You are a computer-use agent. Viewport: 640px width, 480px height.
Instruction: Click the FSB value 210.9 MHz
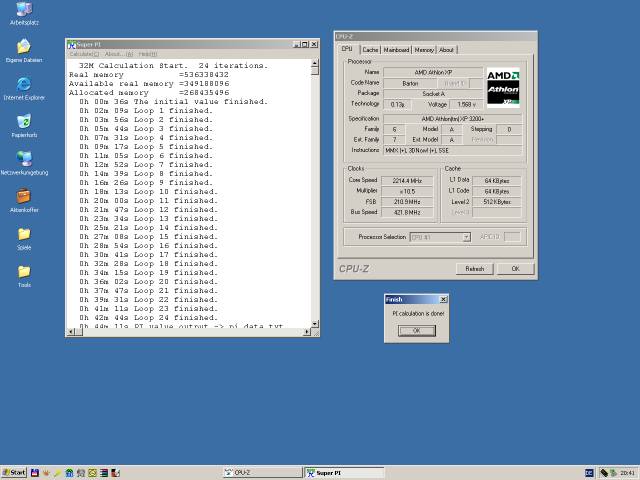pyautogui.click(x=407, y=202)
